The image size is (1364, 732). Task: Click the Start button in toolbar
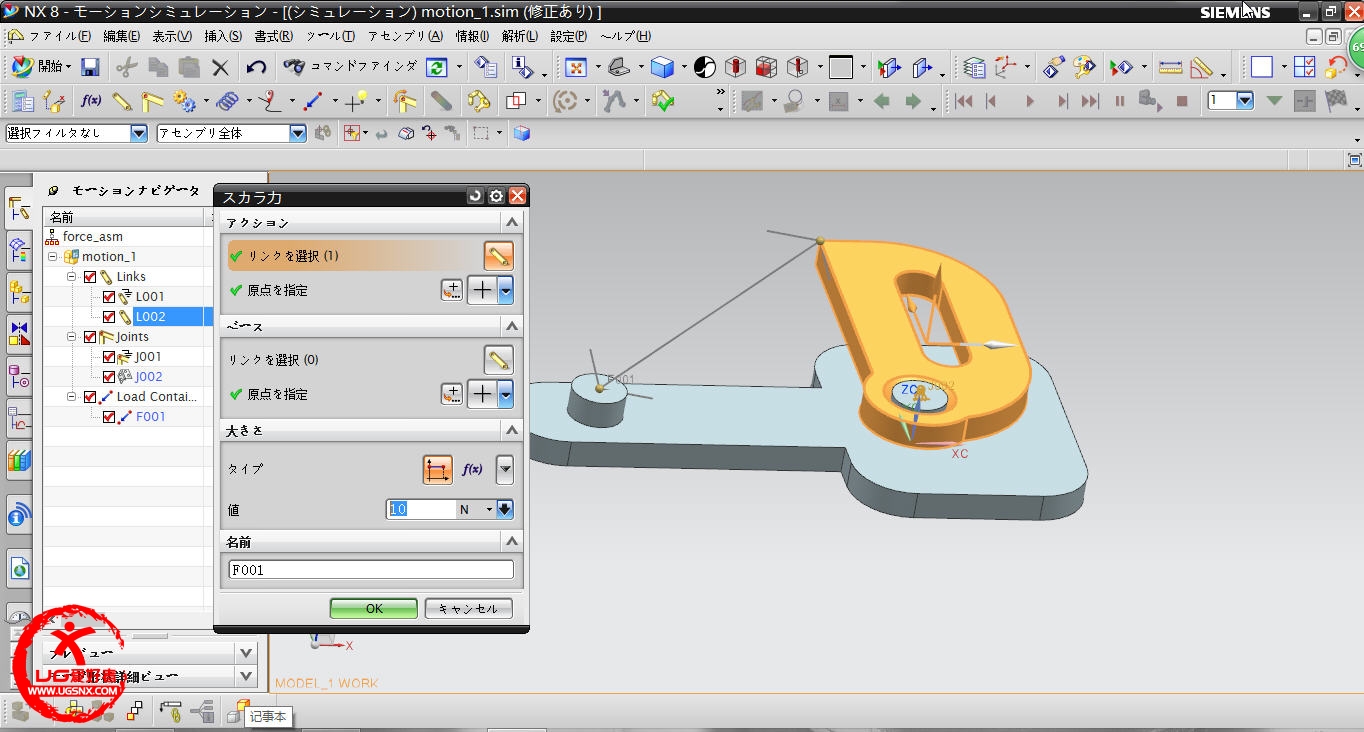41,67
